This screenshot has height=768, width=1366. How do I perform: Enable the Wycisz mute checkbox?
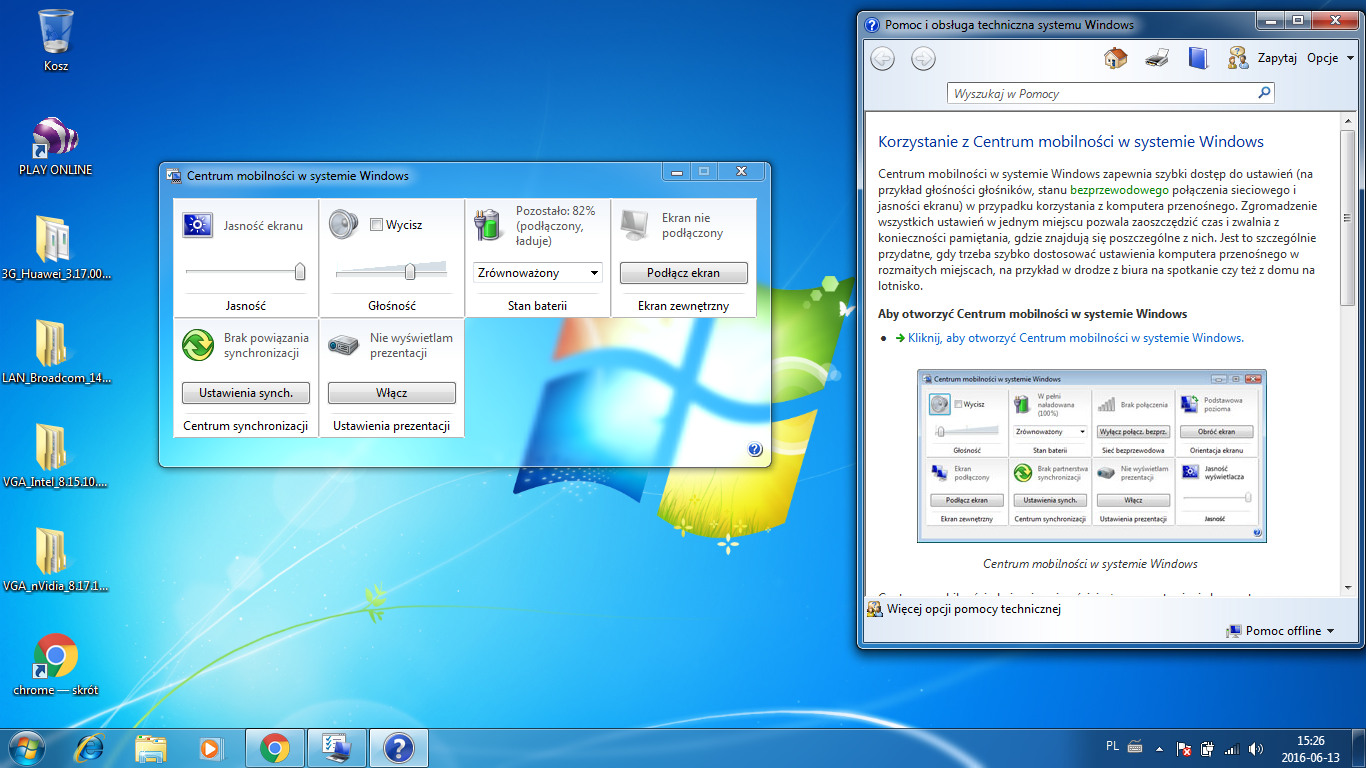(376, 225)
